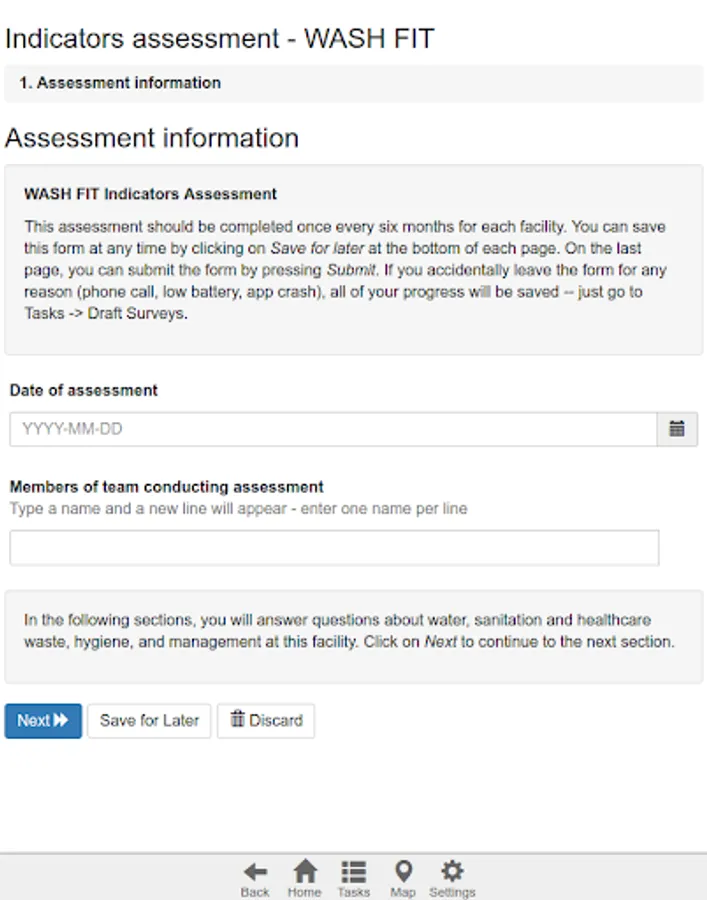
Task: Click the Save for Later button
Action: 149,720
